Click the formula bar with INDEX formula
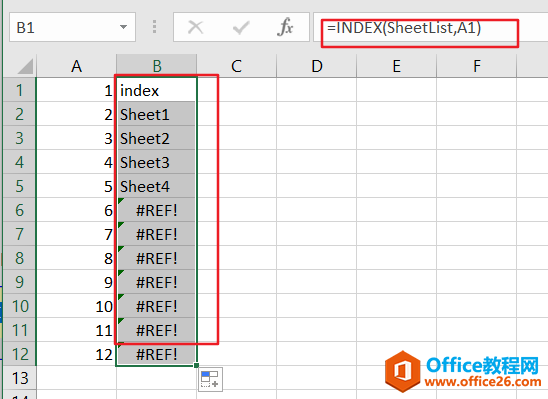This screenshot has width=548, height=399. point(431,28)
